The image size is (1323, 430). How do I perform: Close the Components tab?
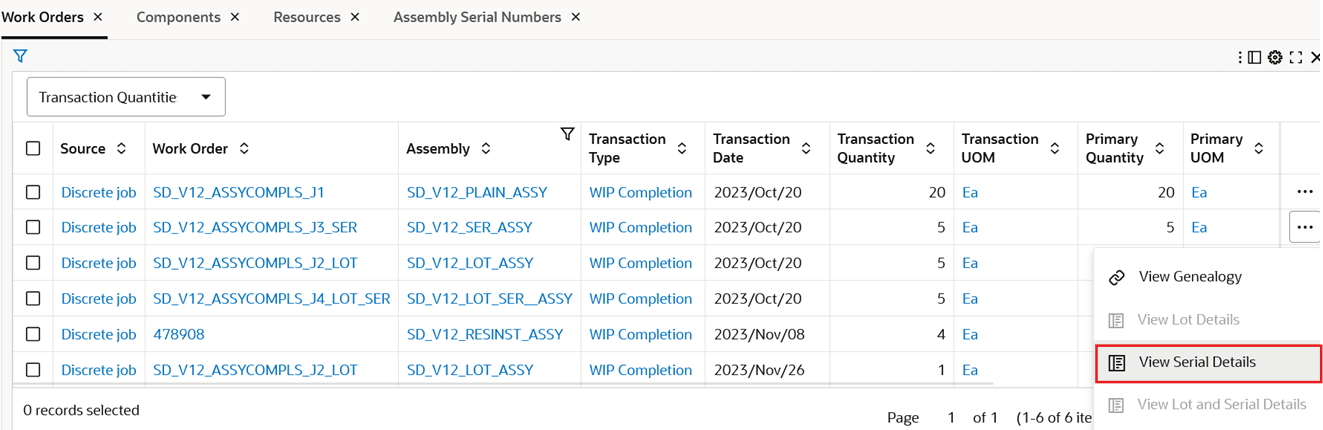[235, 17]
